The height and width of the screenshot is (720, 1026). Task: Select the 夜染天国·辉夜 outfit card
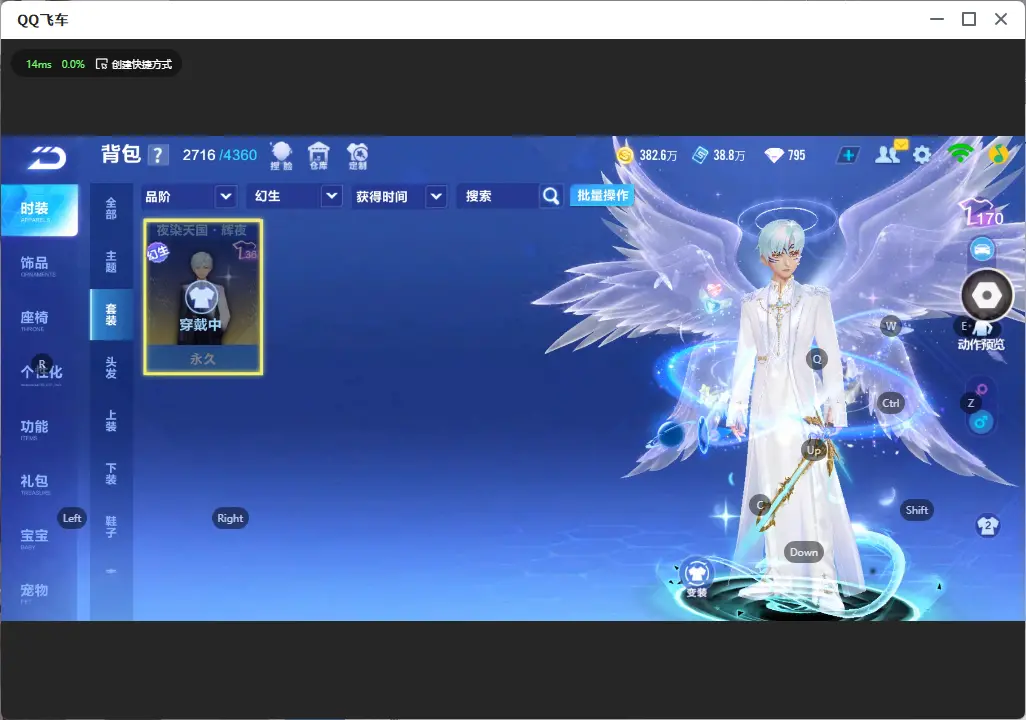click(x=203, y=297)
